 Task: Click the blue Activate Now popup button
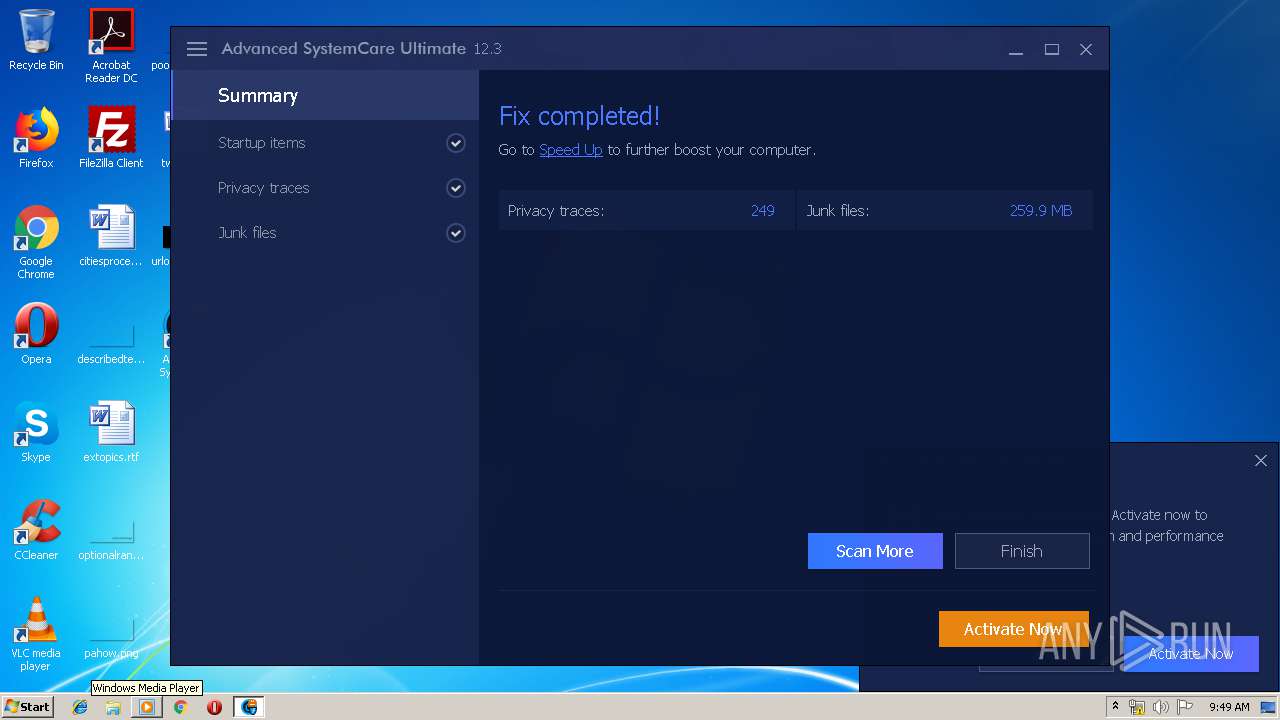point(1190,653)
